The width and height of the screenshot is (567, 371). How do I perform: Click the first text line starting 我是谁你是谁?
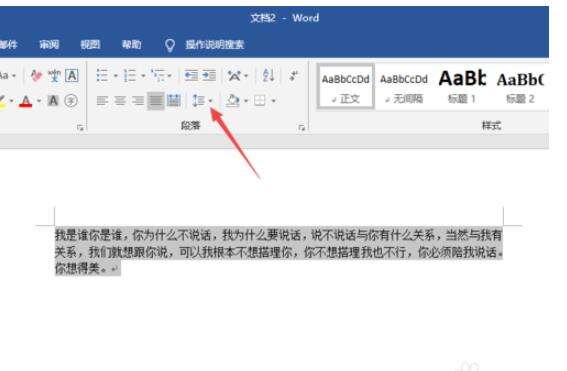(x=278, y=235)
